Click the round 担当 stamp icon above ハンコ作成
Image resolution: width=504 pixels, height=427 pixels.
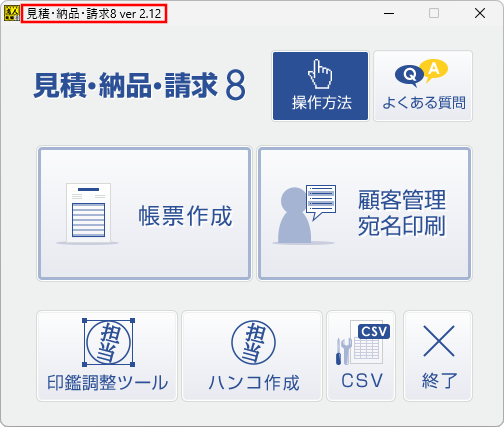pos(254,342)
